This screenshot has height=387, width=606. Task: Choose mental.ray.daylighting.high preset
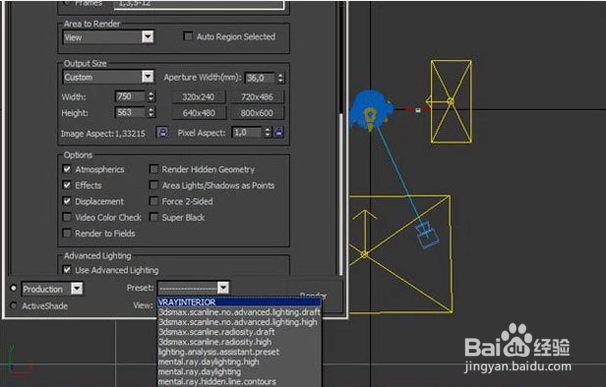point(239,362)
